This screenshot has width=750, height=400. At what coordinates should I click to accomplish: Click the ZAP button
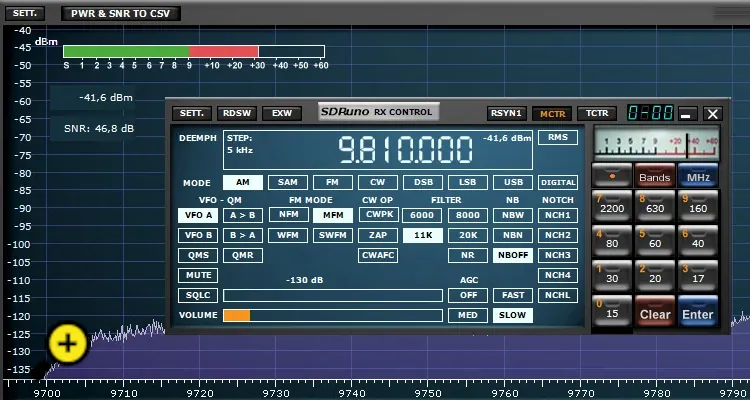point(378,235)
